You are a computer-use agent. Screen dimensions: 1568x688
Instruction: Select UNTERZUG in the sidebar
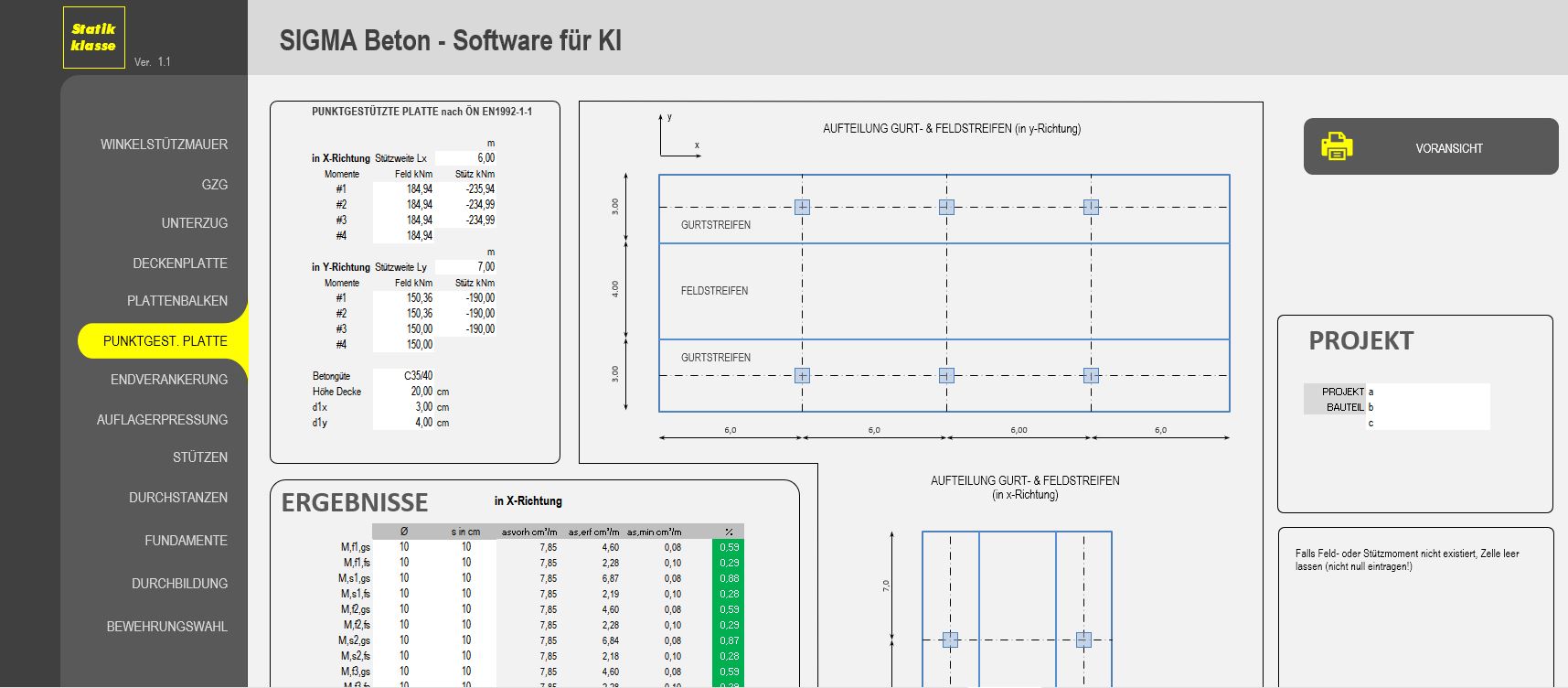click(194, 223)
